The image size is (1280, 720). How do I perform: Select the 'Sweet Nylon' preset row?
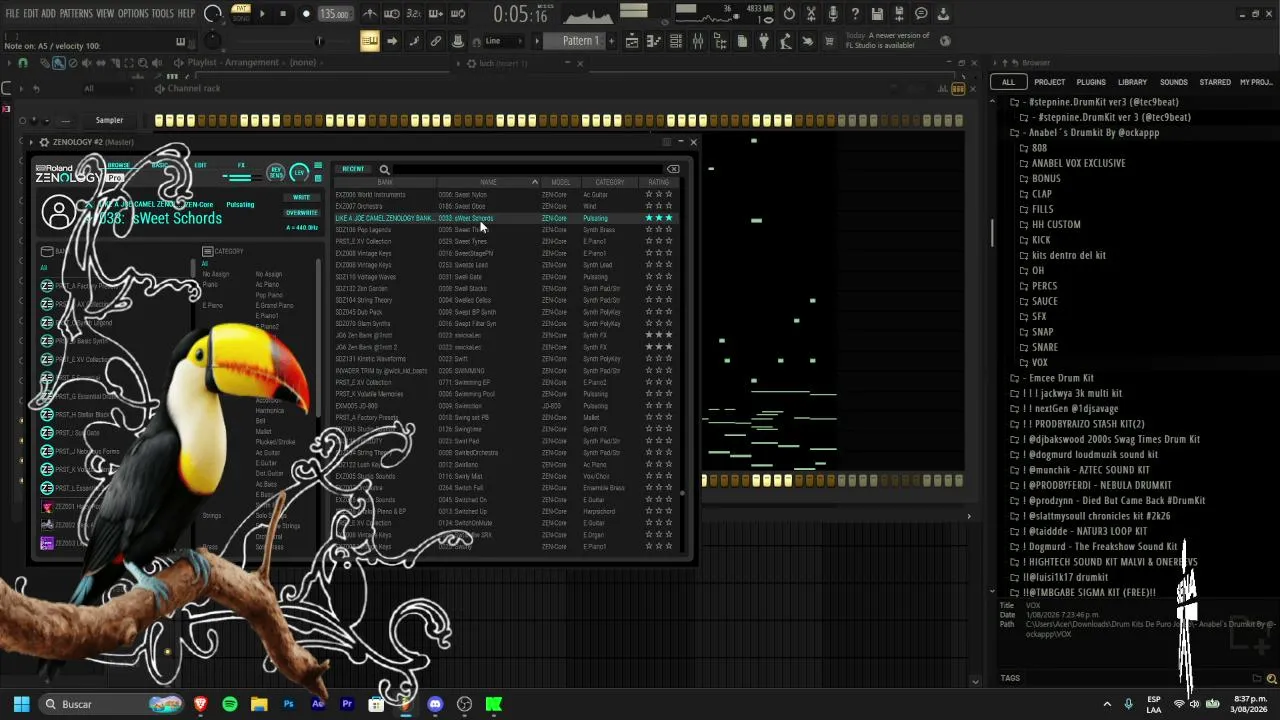point(507,194)
